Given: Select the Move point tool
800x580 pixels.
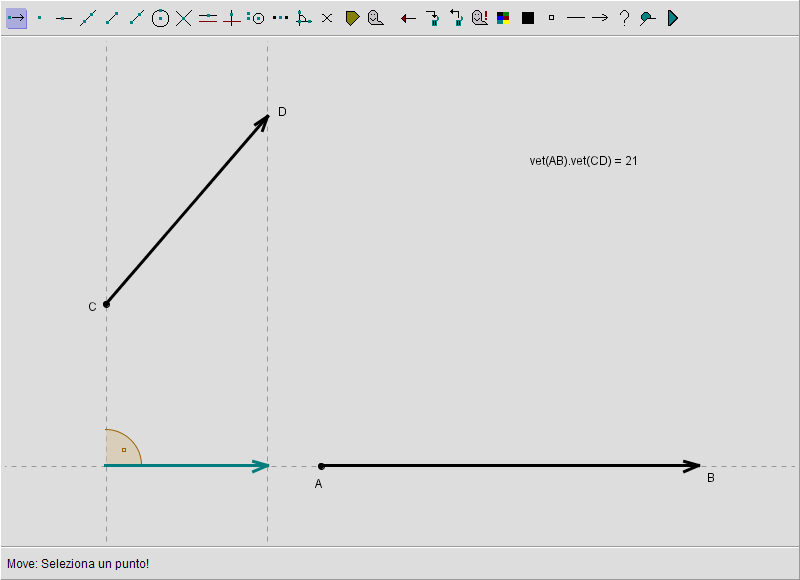Looking at the screenshot, I should coord(16,18).
